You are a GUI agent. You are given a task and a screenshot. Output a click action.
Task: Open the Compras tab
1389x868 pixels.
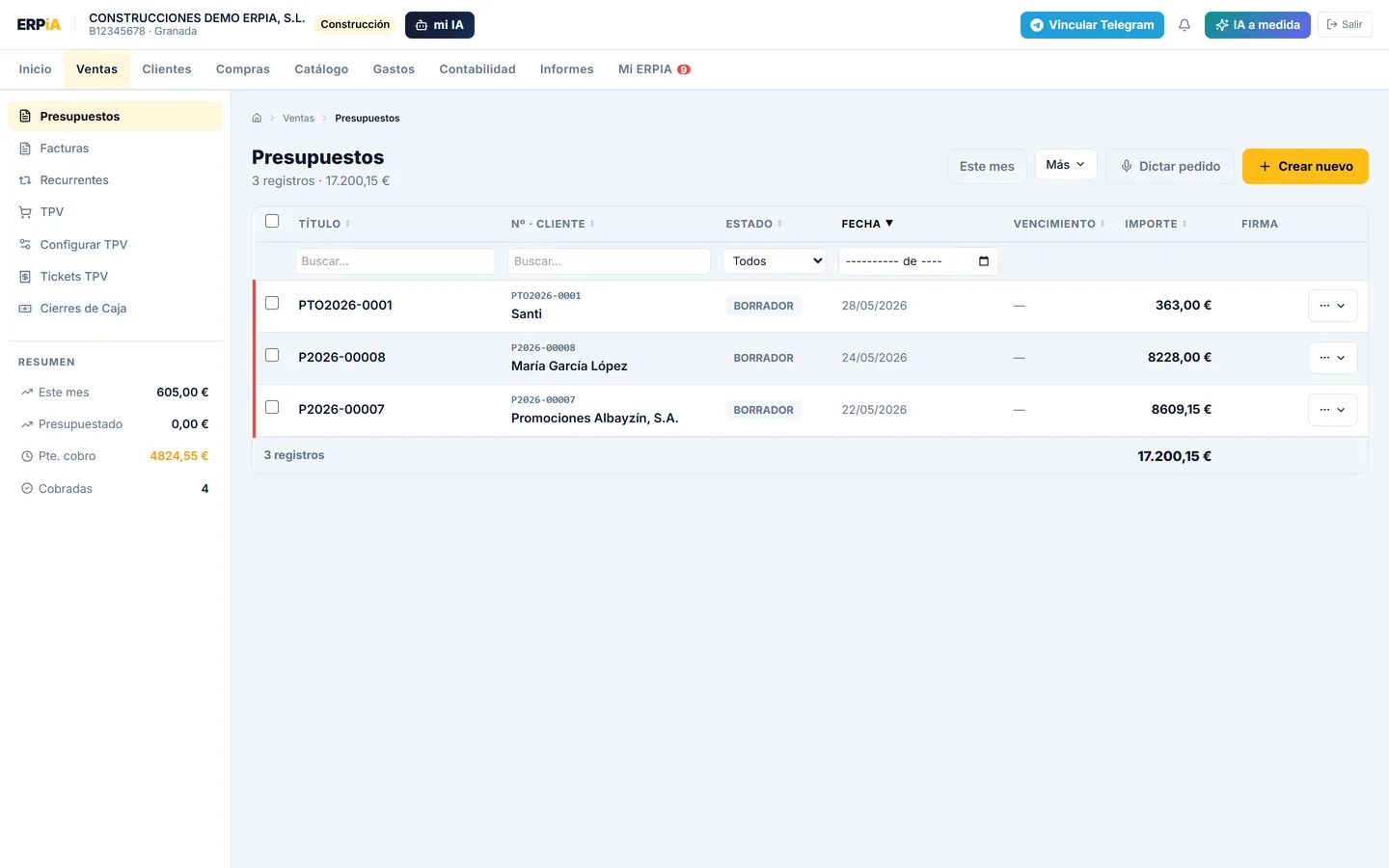(243, 69)
